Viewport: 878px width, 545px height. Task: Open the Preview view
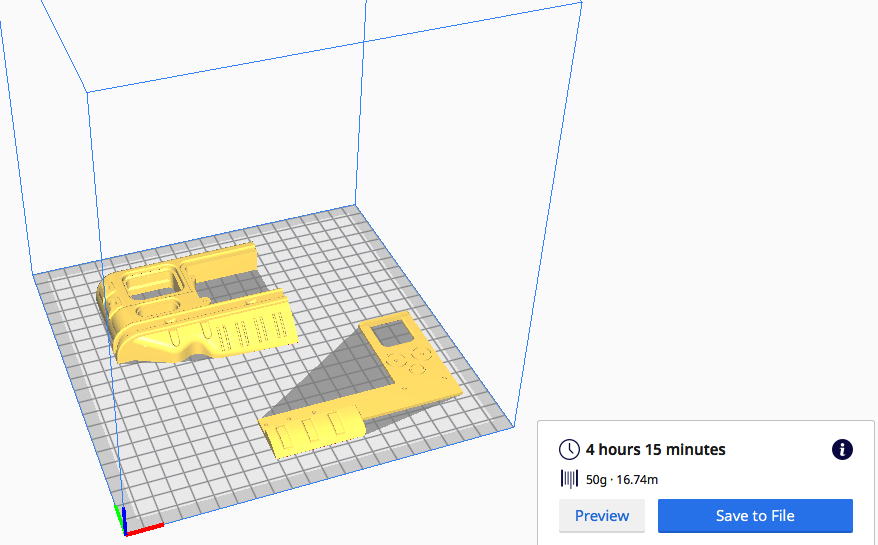point(602,515)
